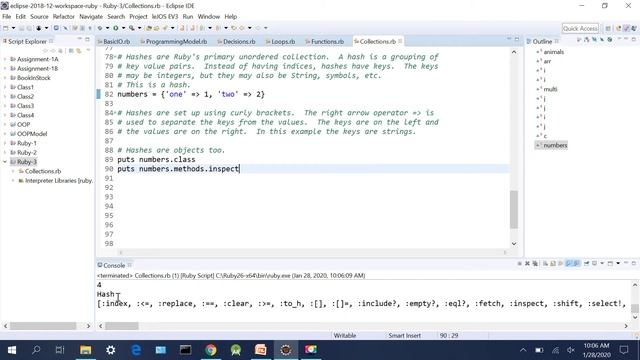Click the Writable status bar entry
640x360 pixels.
pos(345,336)
